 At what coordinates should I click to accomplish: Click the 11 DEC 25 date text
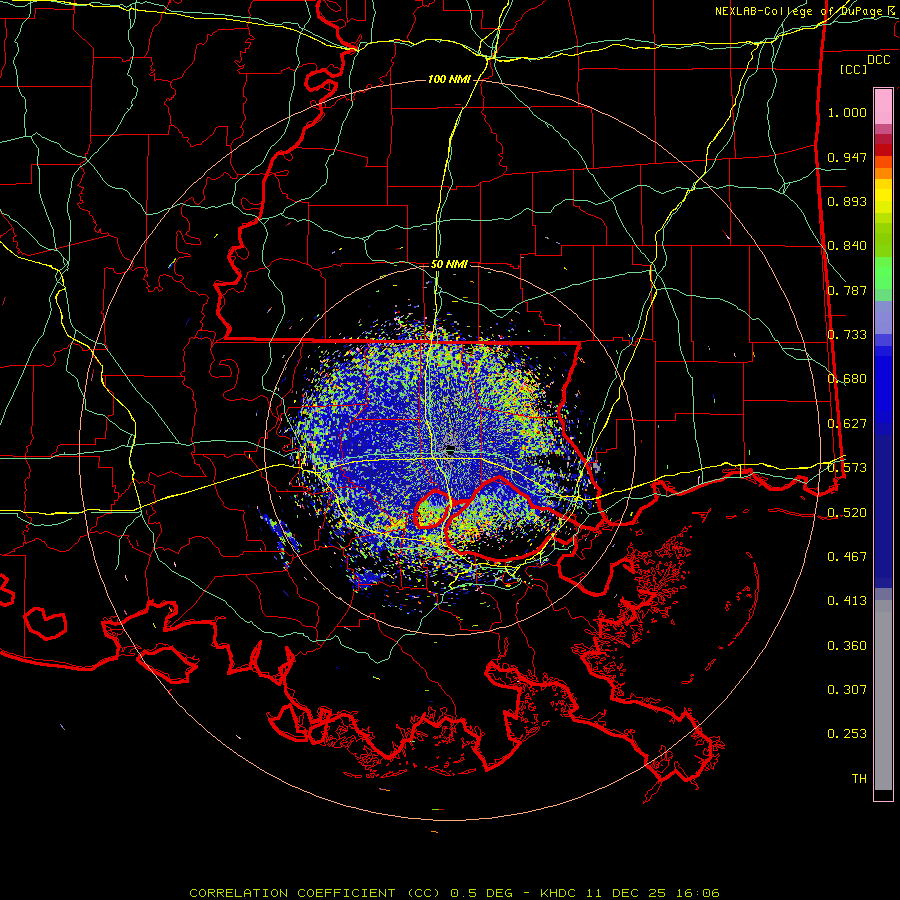coord(626,893)
